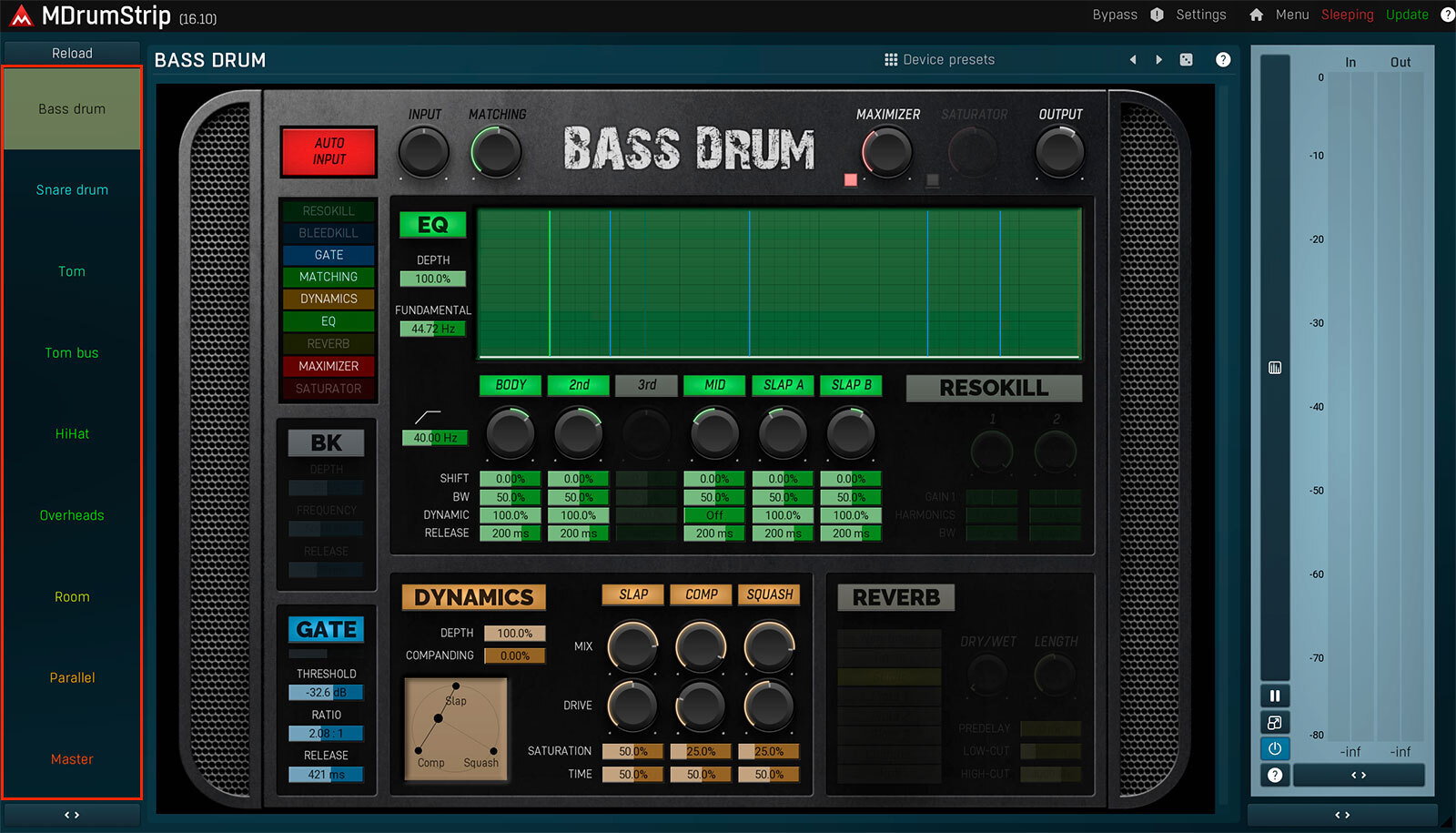This screenshot has width=1456, height=833.
Task: Load the previous device preset arrow
Action: tap(1133, 60)
